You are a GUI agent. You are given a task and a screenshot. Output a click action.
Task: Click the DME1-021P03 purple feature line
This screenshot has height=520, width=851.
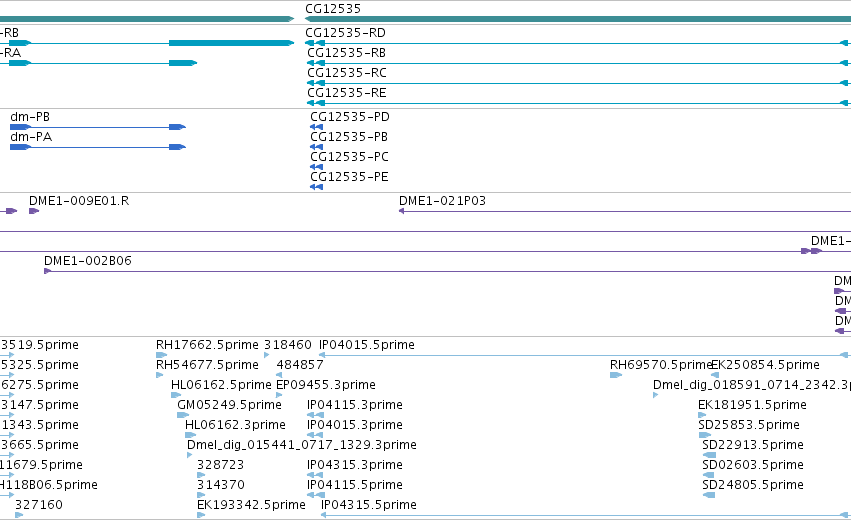click(625, 211)
